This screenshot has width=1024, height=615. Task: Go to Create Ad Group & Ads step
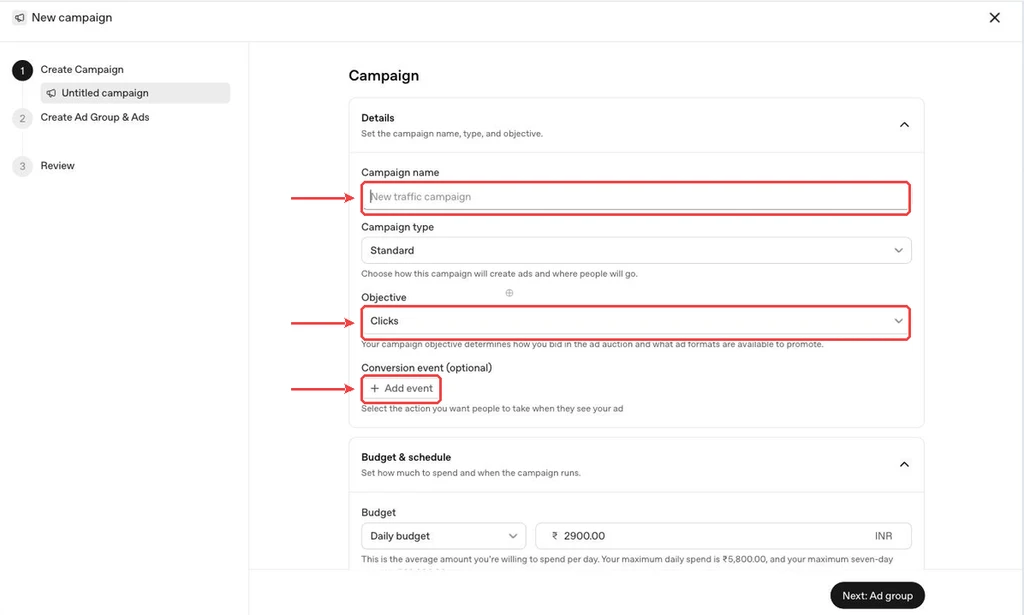pos(95,118)
